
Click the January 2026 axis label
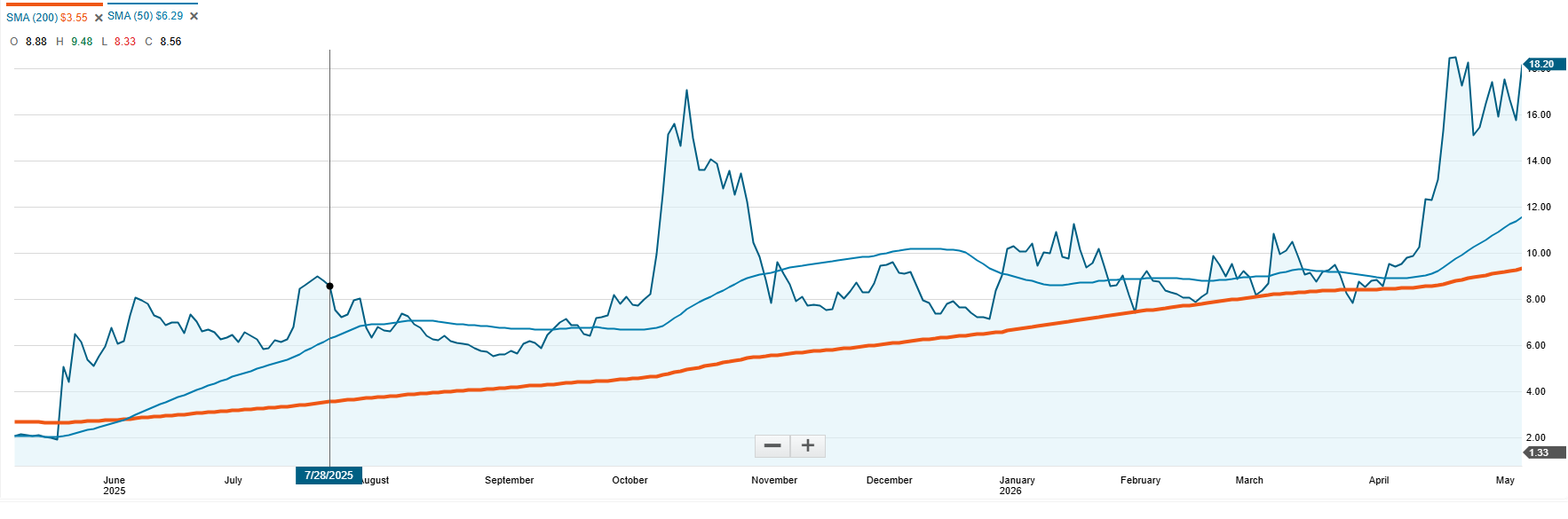coord(1018,485)
